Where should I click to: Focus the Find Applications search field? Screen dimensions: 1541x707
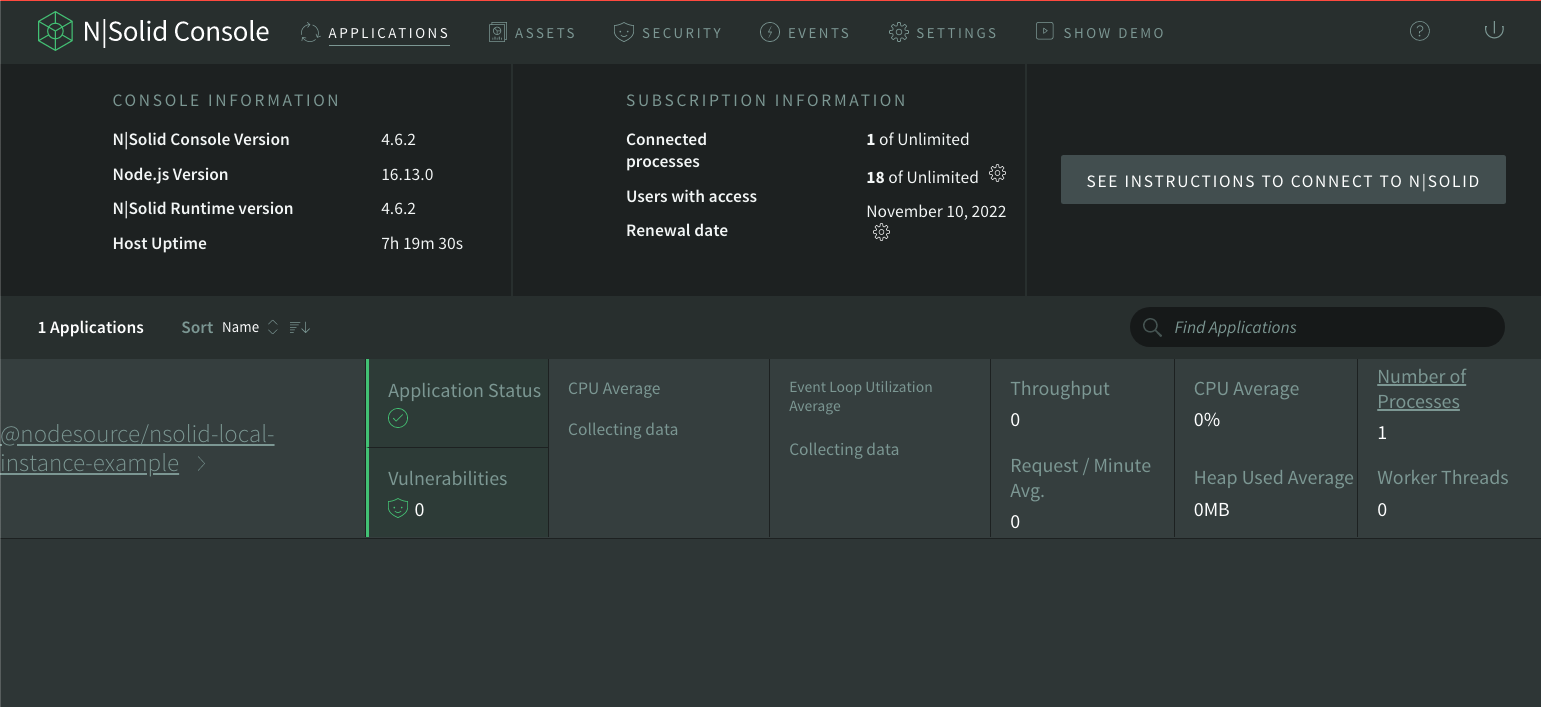coord(1317,327)
